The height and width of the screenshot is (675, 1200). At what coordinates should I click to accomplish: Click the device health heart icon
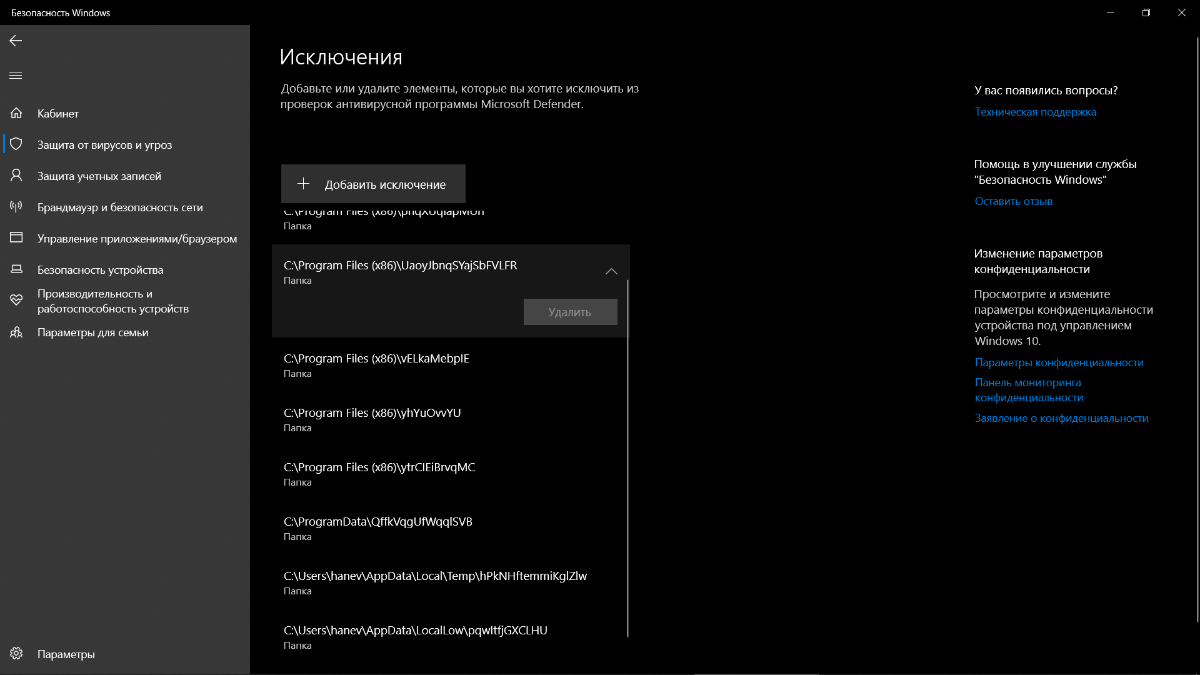[x=15, y=300]
